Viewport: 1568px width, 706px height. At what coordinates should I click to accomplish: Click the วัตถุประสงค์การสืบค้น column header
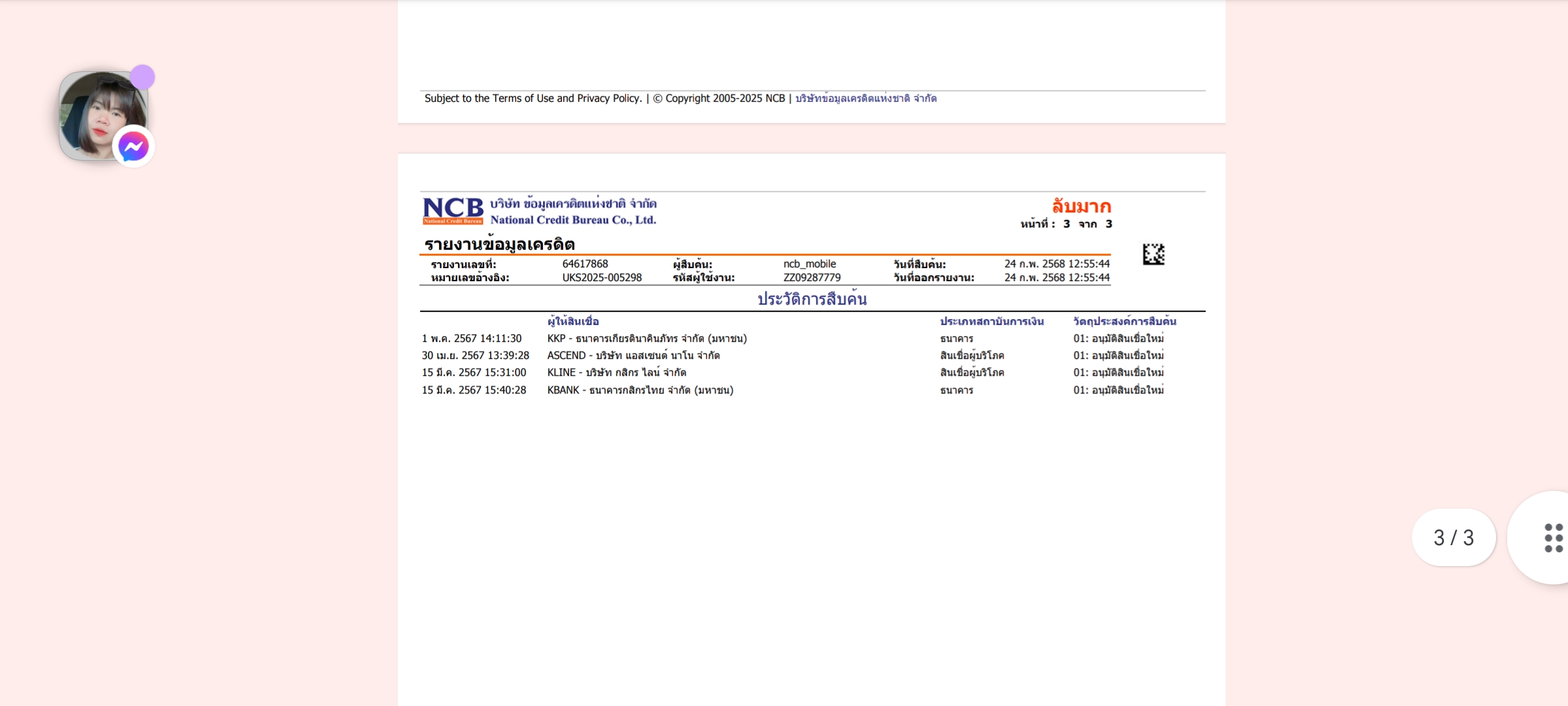(x=1124, y=321)
